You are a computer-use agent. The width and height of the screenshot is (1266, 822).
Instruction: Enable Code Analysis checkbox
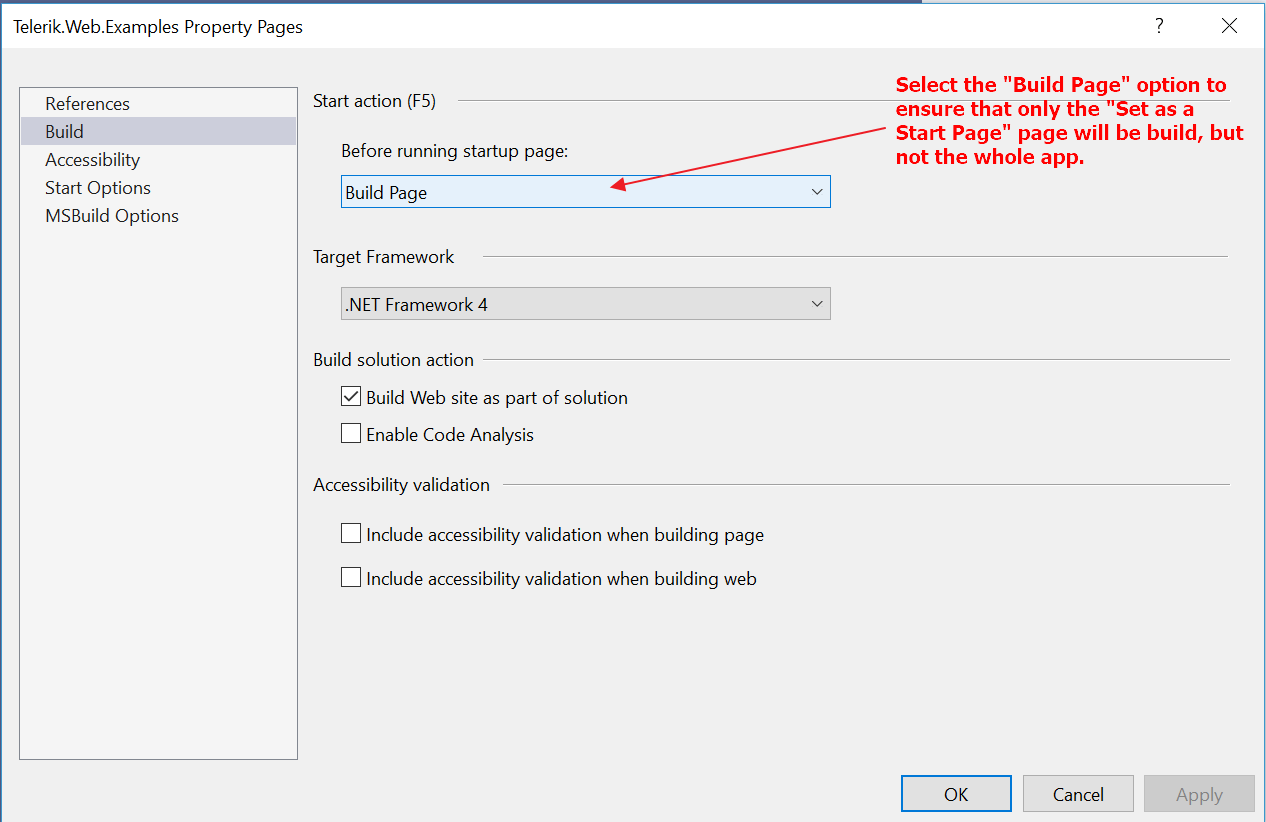click(351, 434)
